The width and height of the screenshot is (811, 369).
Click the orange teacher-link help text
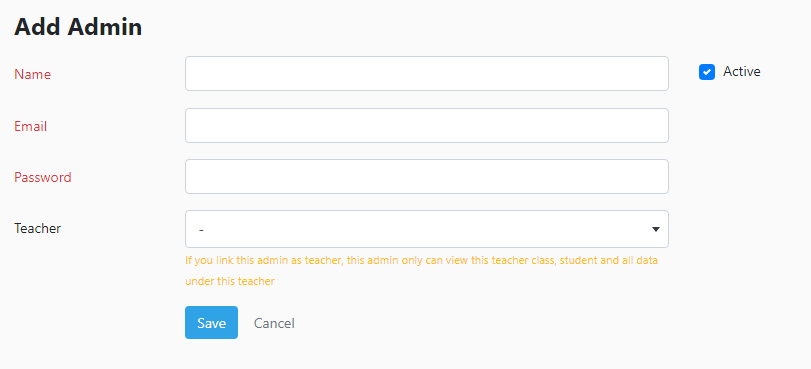(422, 271)
